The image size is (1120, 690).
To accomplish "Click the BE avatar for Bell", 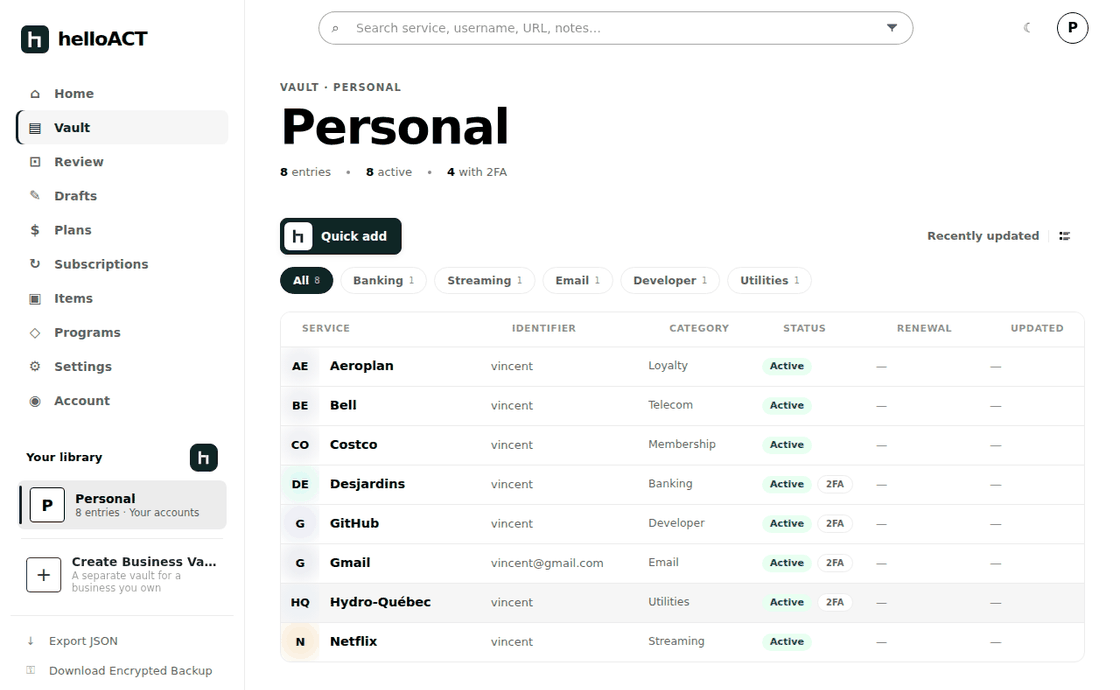I will coord(300,406).
